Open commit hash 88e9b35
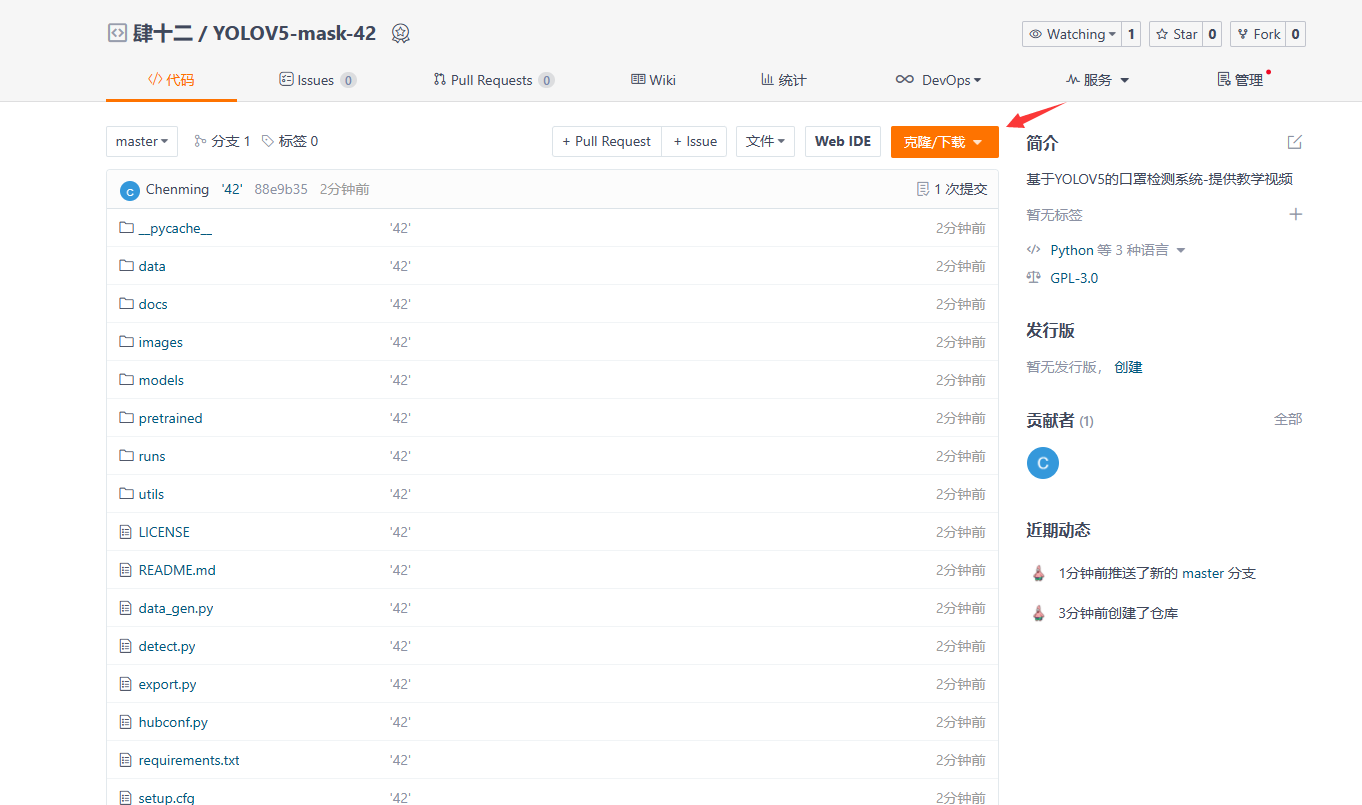 281,189
